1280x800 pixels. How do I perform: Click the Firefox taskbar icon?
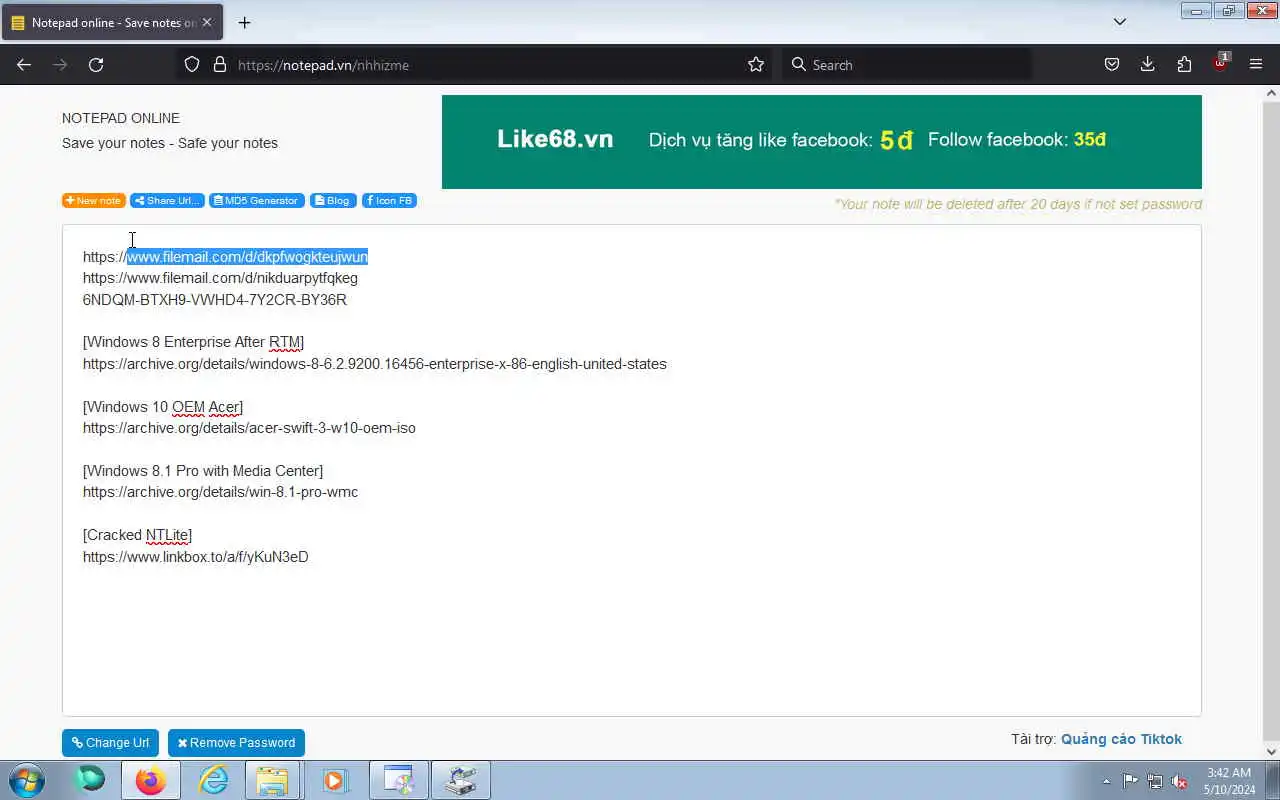pos(151,780)
